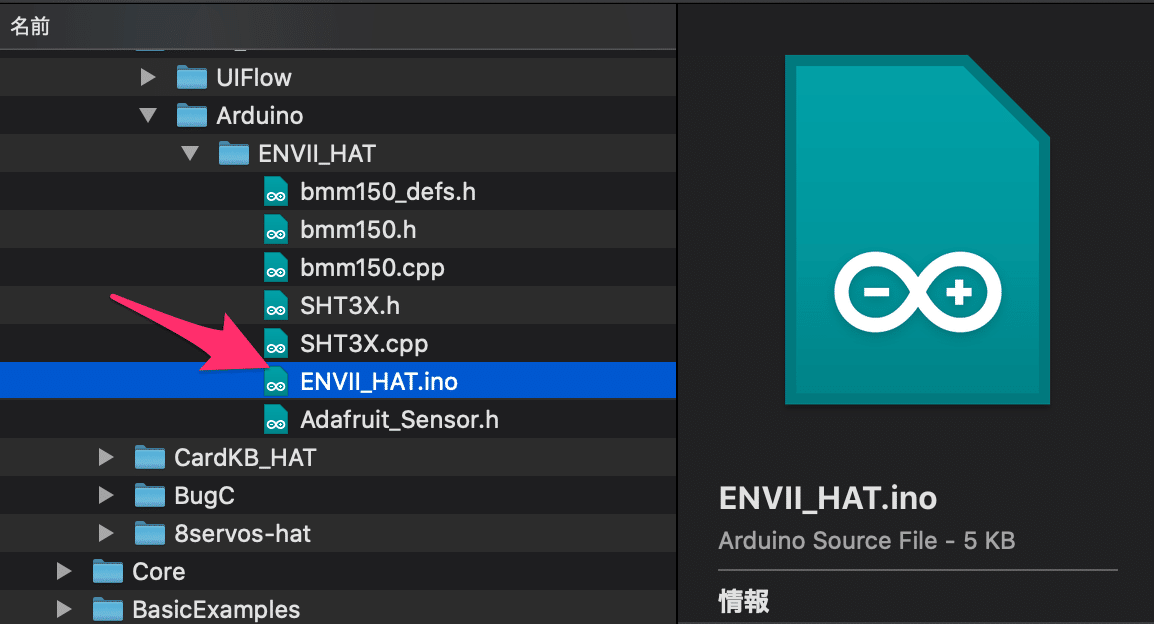Select the BasicExamples folder name
Viewport: 1154px width, 624px height.
(x=216, y=610)
